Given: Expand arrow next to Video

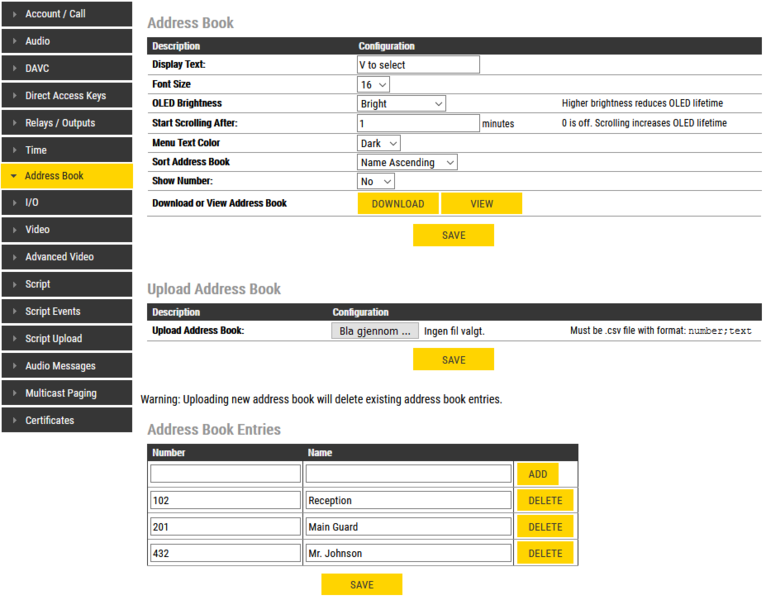Looking at the screenshot, I should coord(15,230).
